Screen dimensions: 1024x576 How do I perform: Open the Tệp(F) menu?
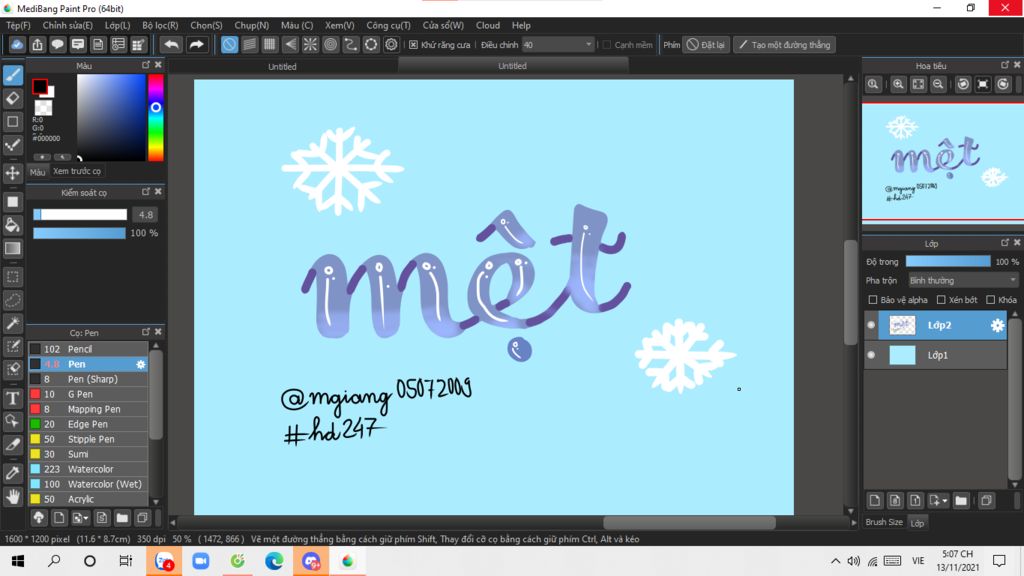pyautogui.click(x=18, y=25)
